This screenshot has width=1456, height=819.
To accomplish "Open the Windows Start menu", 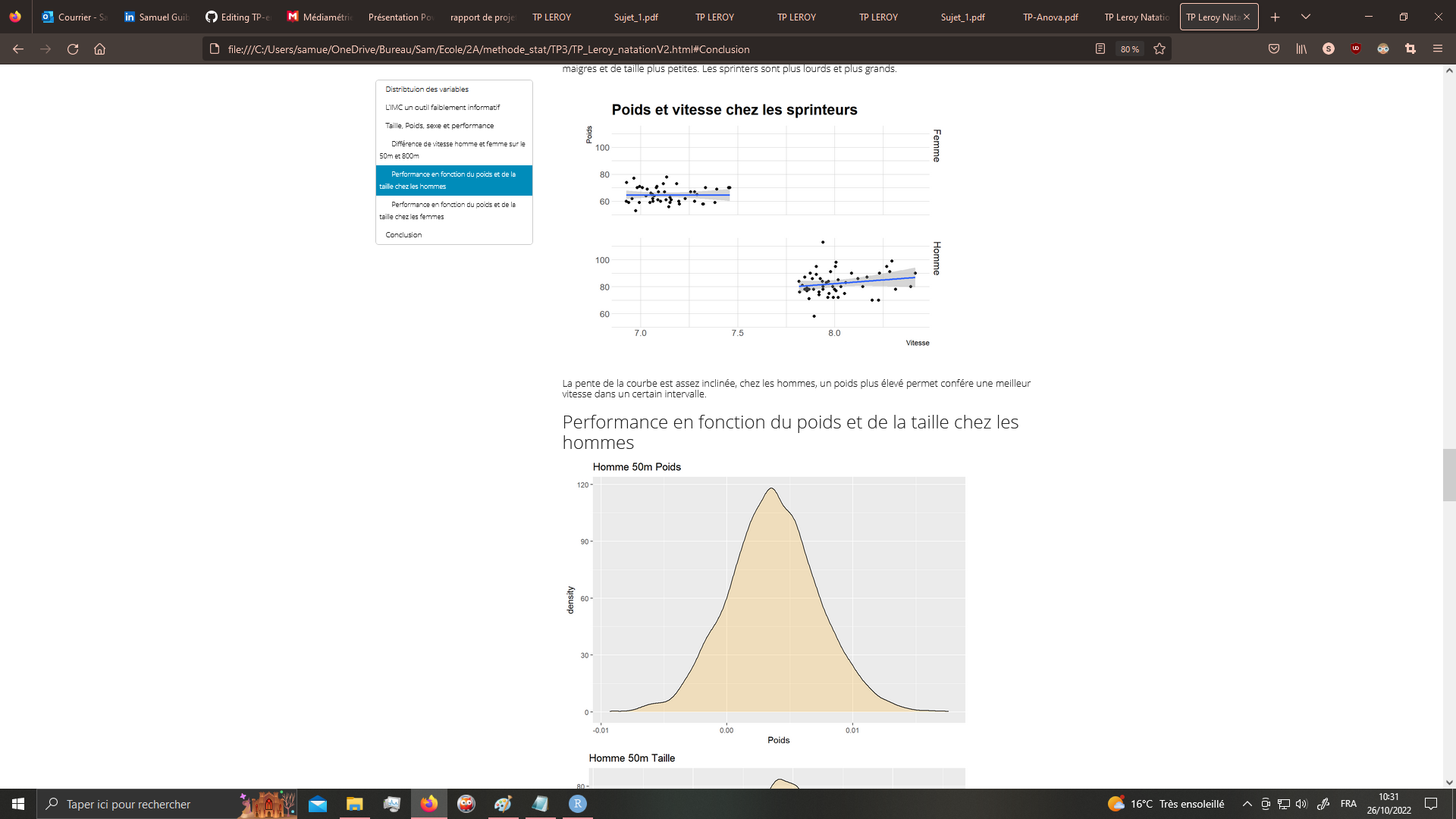I will tap(18, 804).
